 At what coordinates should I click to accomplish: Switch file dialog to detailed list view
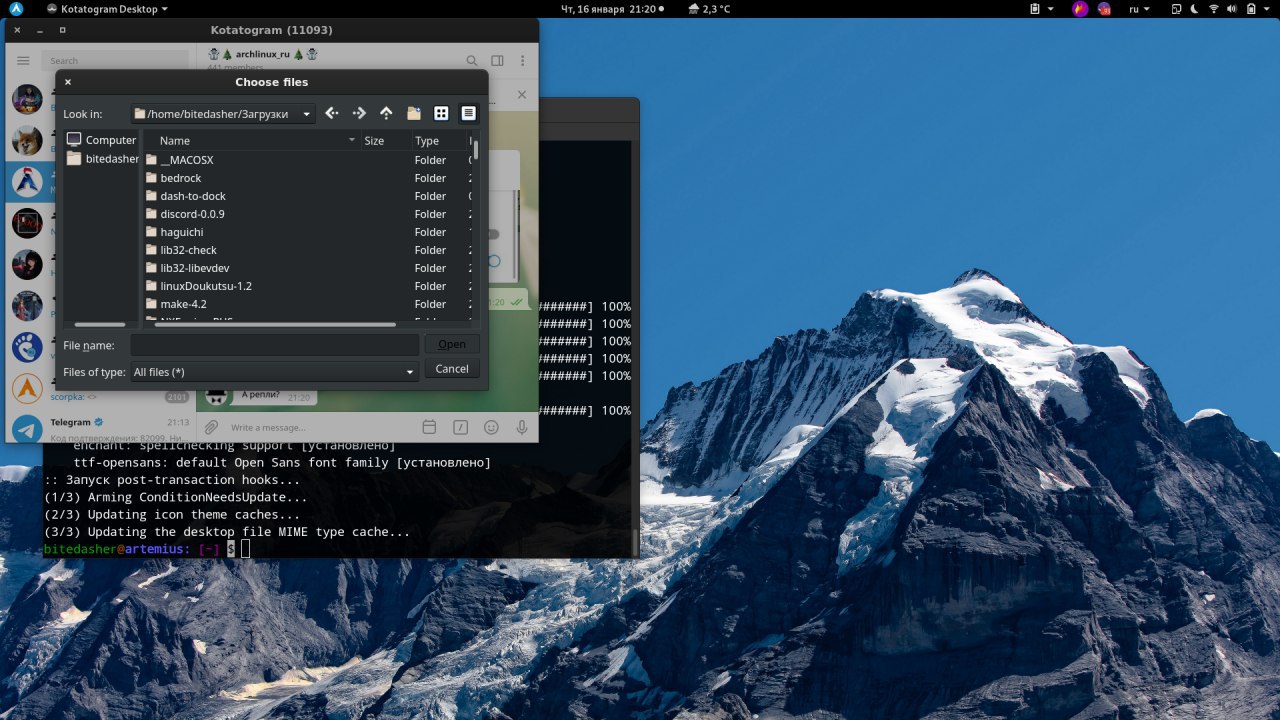(468, 113)
